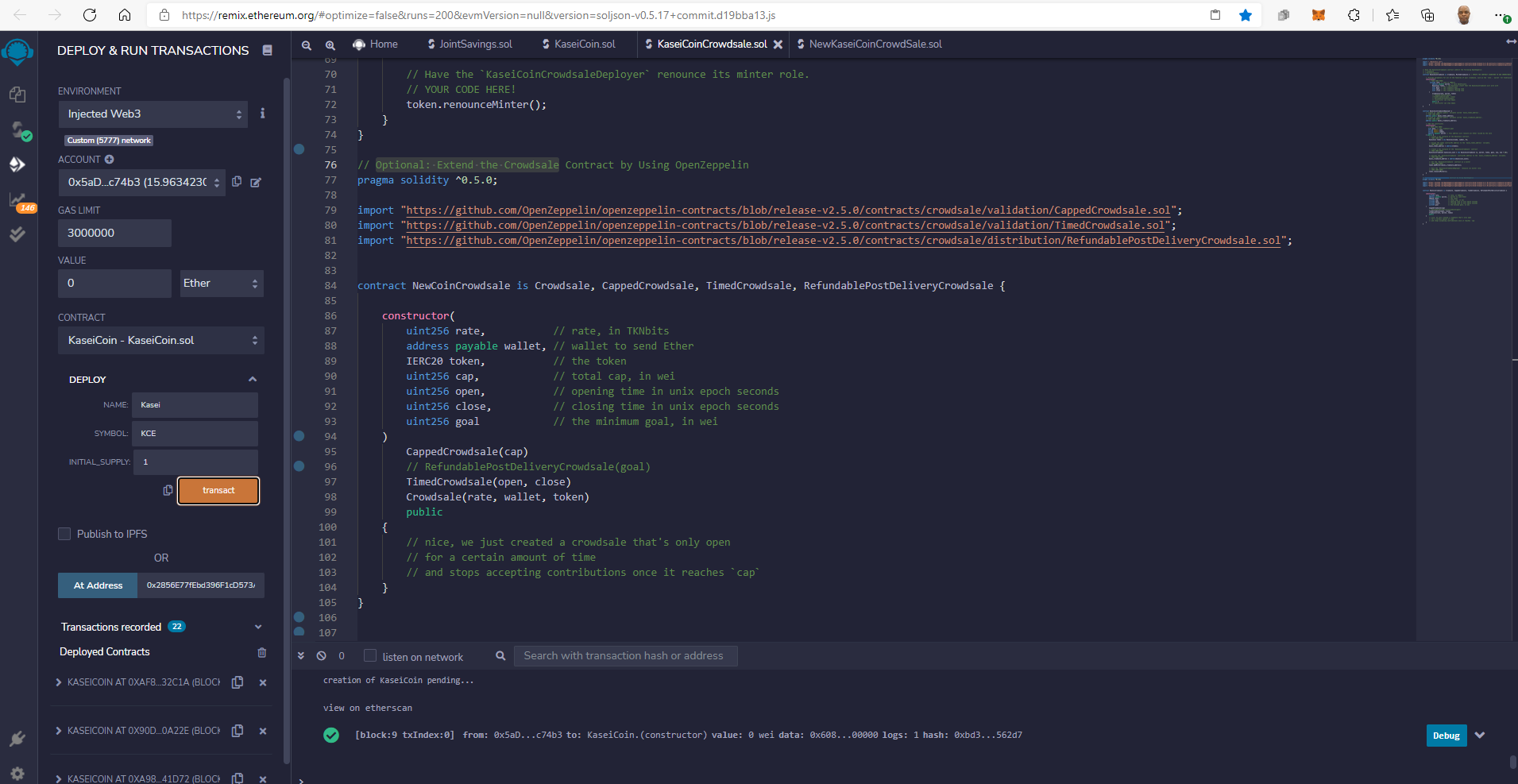Viewport: 1518px width, 784px height.
Task: Click the Value amount input field
Action: pyautogui.click(x=115, y=284)
